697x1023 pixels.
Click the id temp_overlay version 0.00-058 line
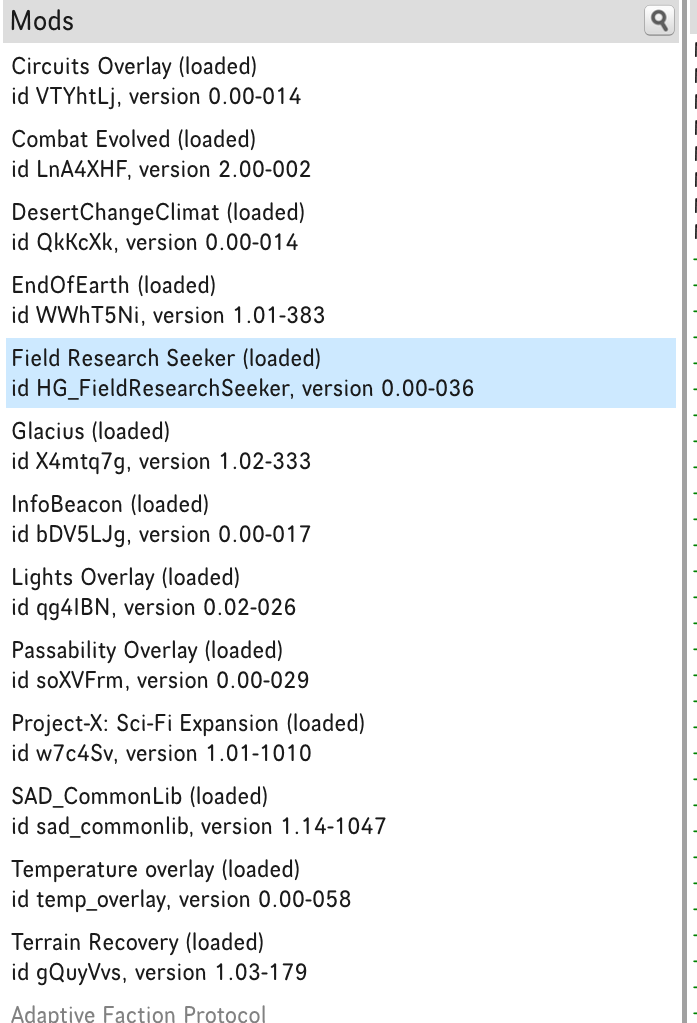tap(181, 899)
